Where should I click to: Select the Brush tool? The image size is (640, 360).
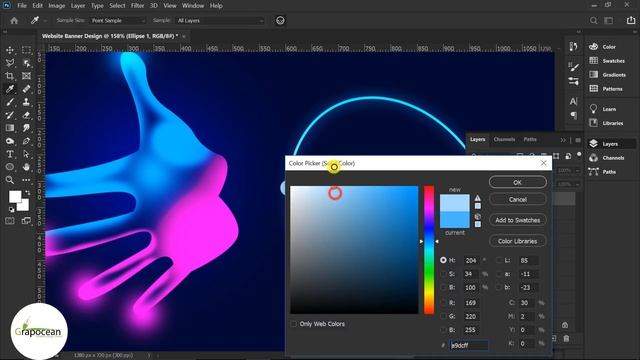[10, 102]
